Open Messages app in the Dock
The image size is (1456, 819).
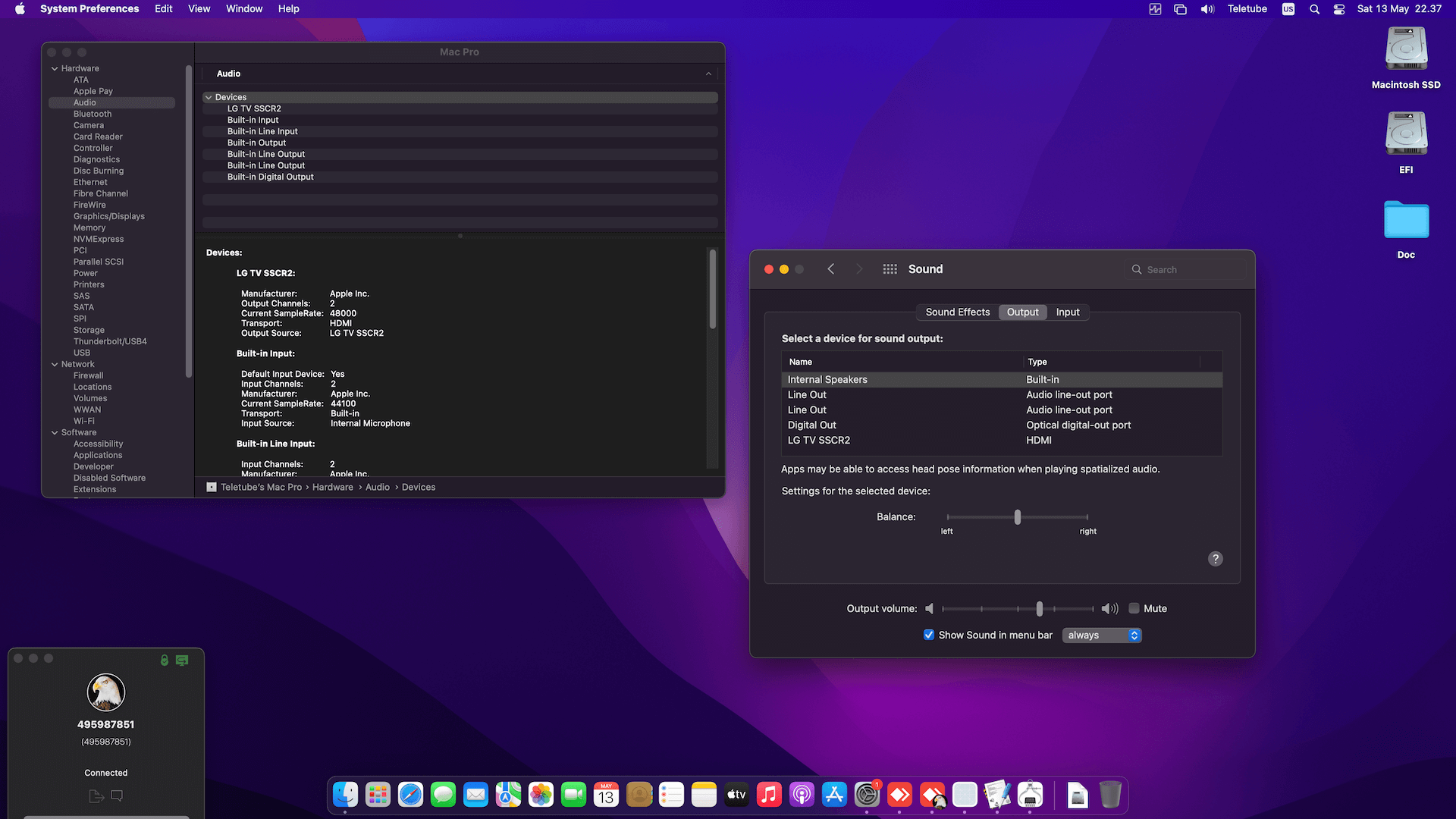tap(443, 795)
